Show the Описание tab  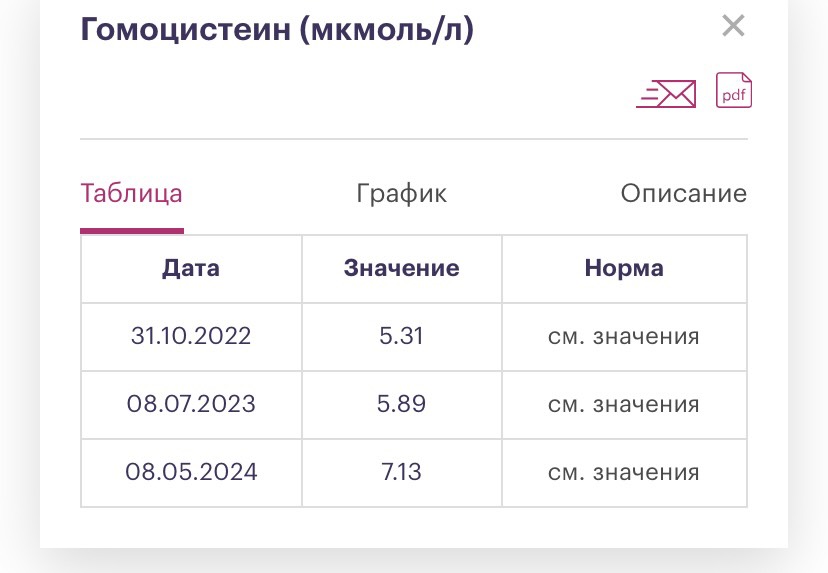[x=683, y=193]
